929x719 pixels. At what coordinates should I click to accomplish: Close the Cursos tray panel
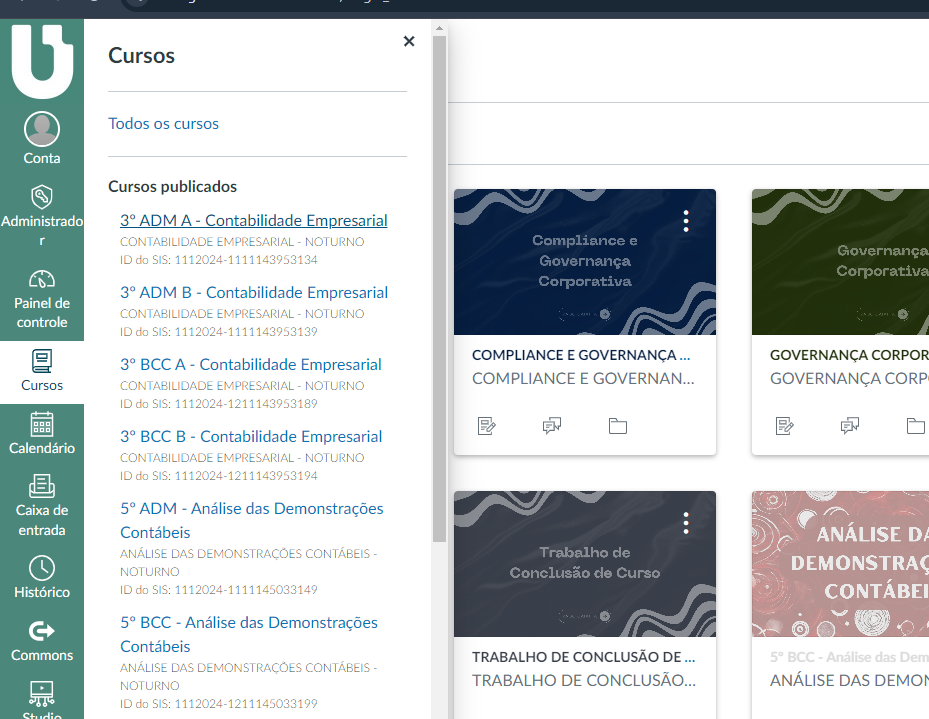[408, 41]
